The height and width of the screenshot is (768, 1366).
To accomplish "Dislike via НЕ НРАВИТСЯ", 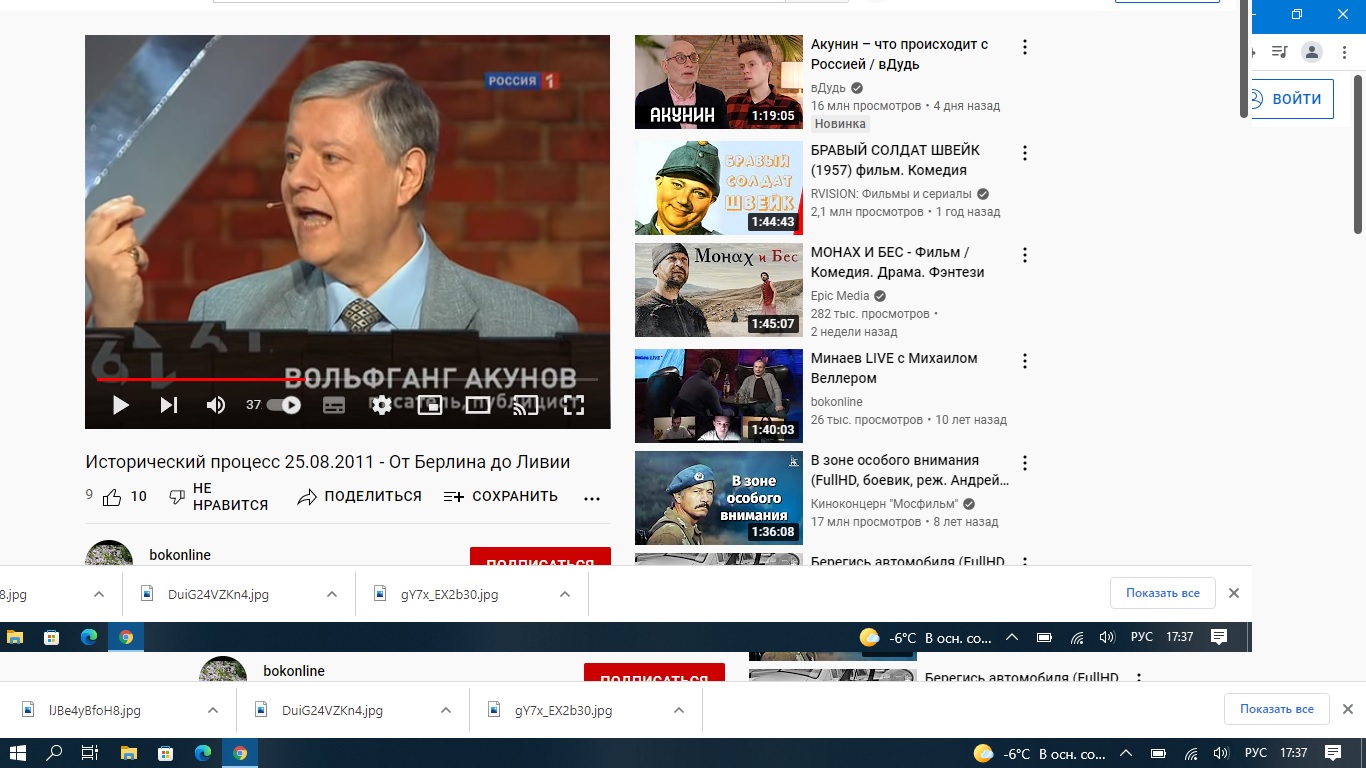I will [219, 497].
